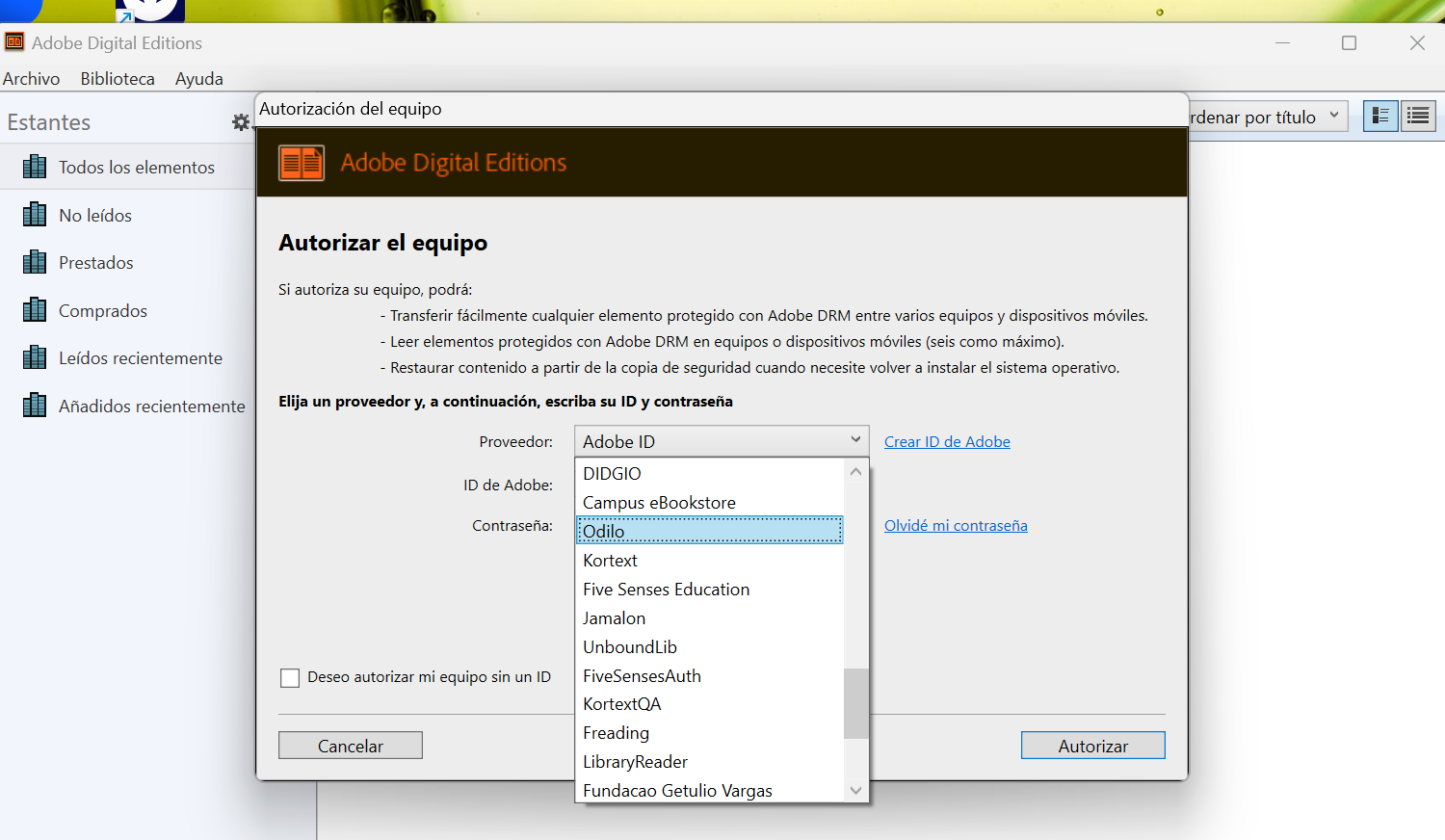This screenshot has height=840, width=1445.
Task: Pick Five Senses Education provider
Action: [710, 589]
